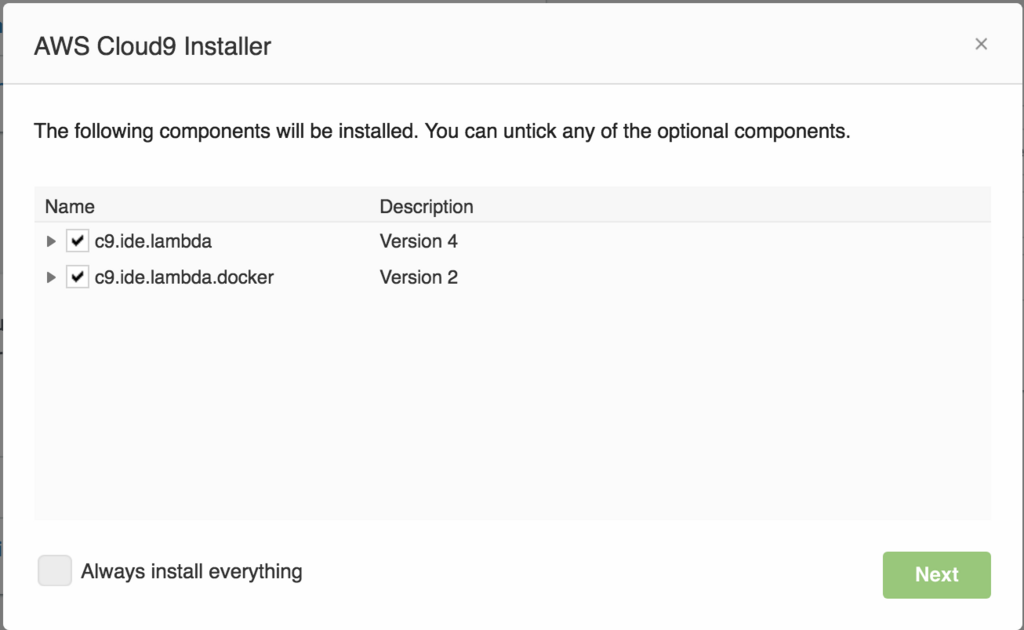Untick the c9.ide.lambda.docker component checkbox

(77, 278)
